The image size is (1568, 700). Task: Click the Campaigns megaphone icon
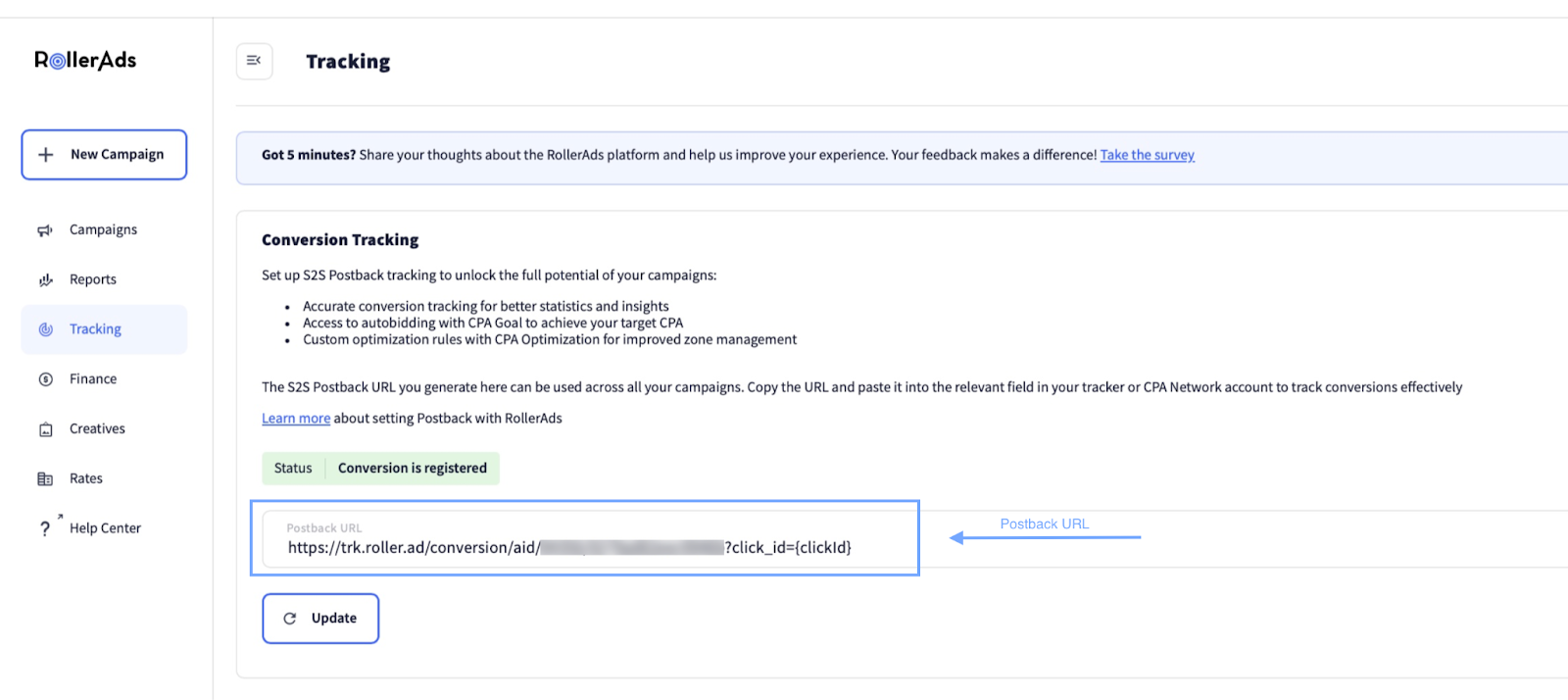45,230
